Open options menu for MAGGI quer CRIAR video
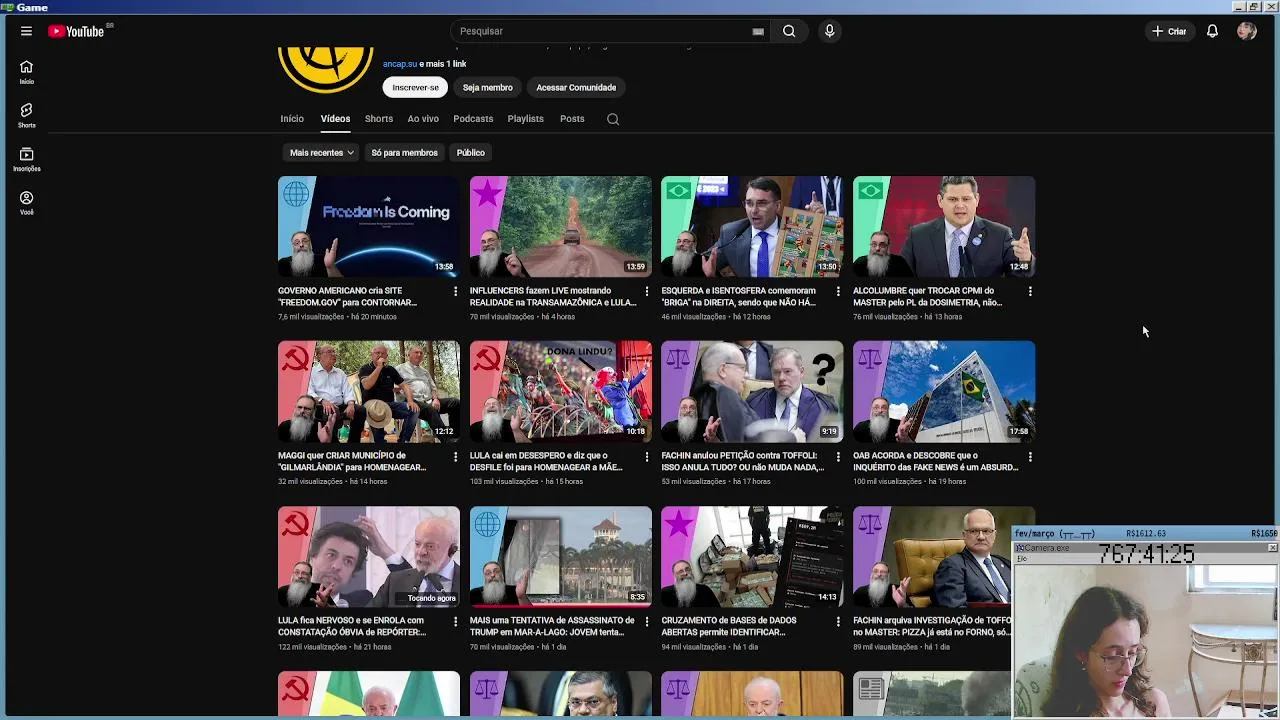The image size is (1280, 720). [455, 456]
